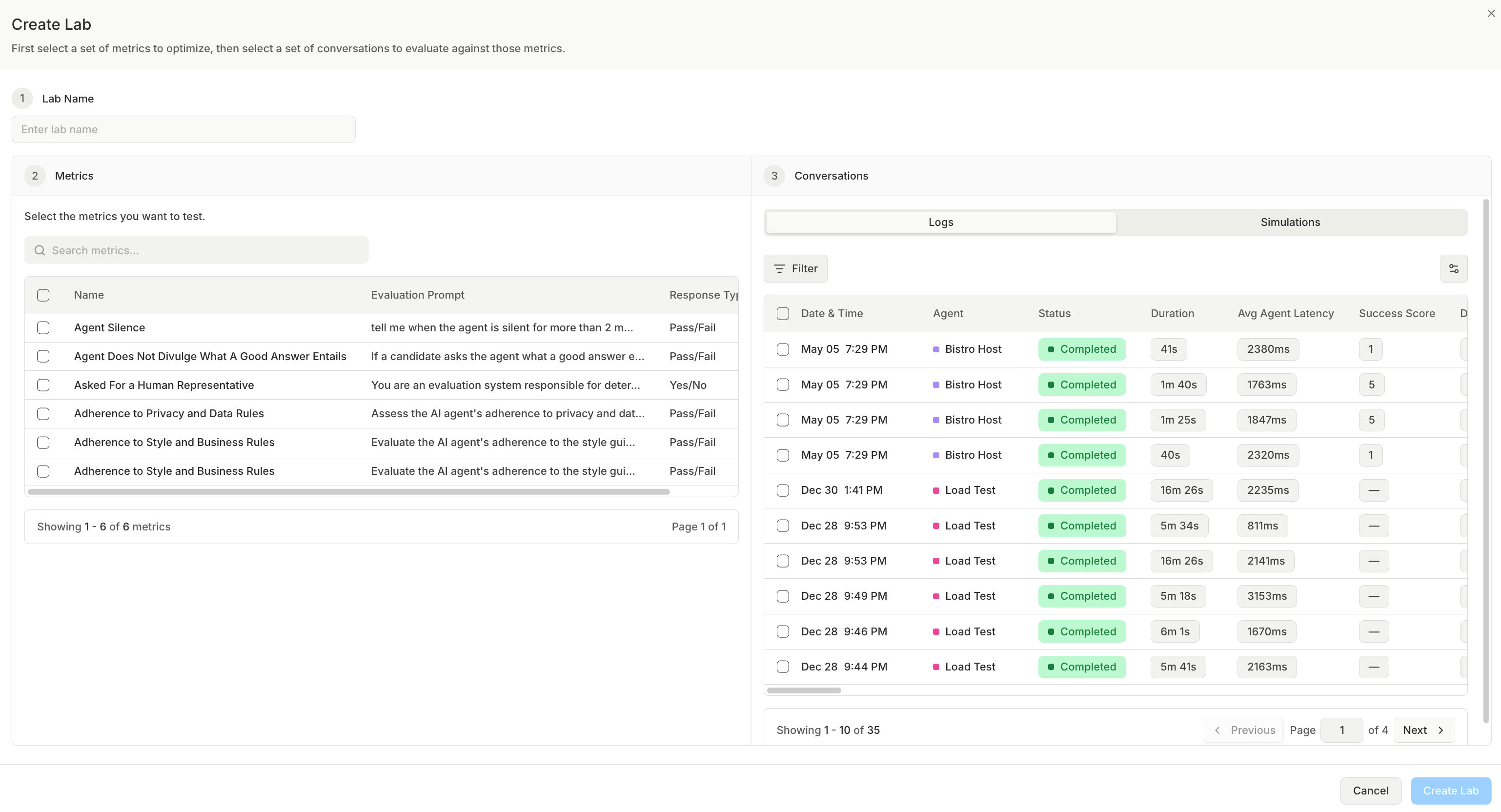Click the lab name input field

click(x=183, y=129)
